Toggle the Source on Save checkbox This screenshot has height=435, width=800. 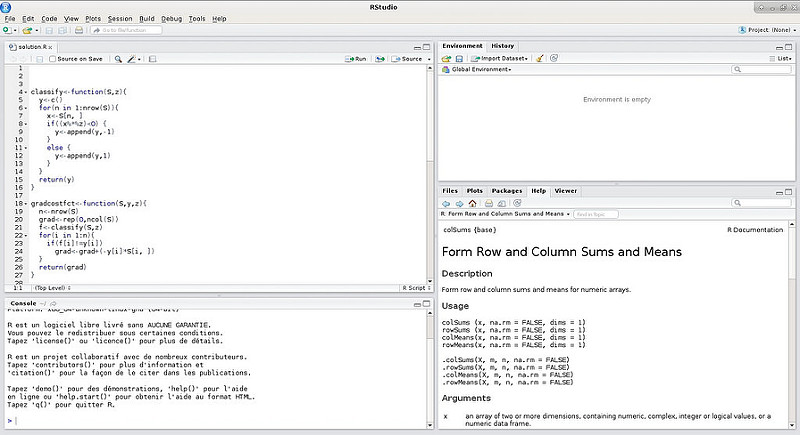coord(52,59)
